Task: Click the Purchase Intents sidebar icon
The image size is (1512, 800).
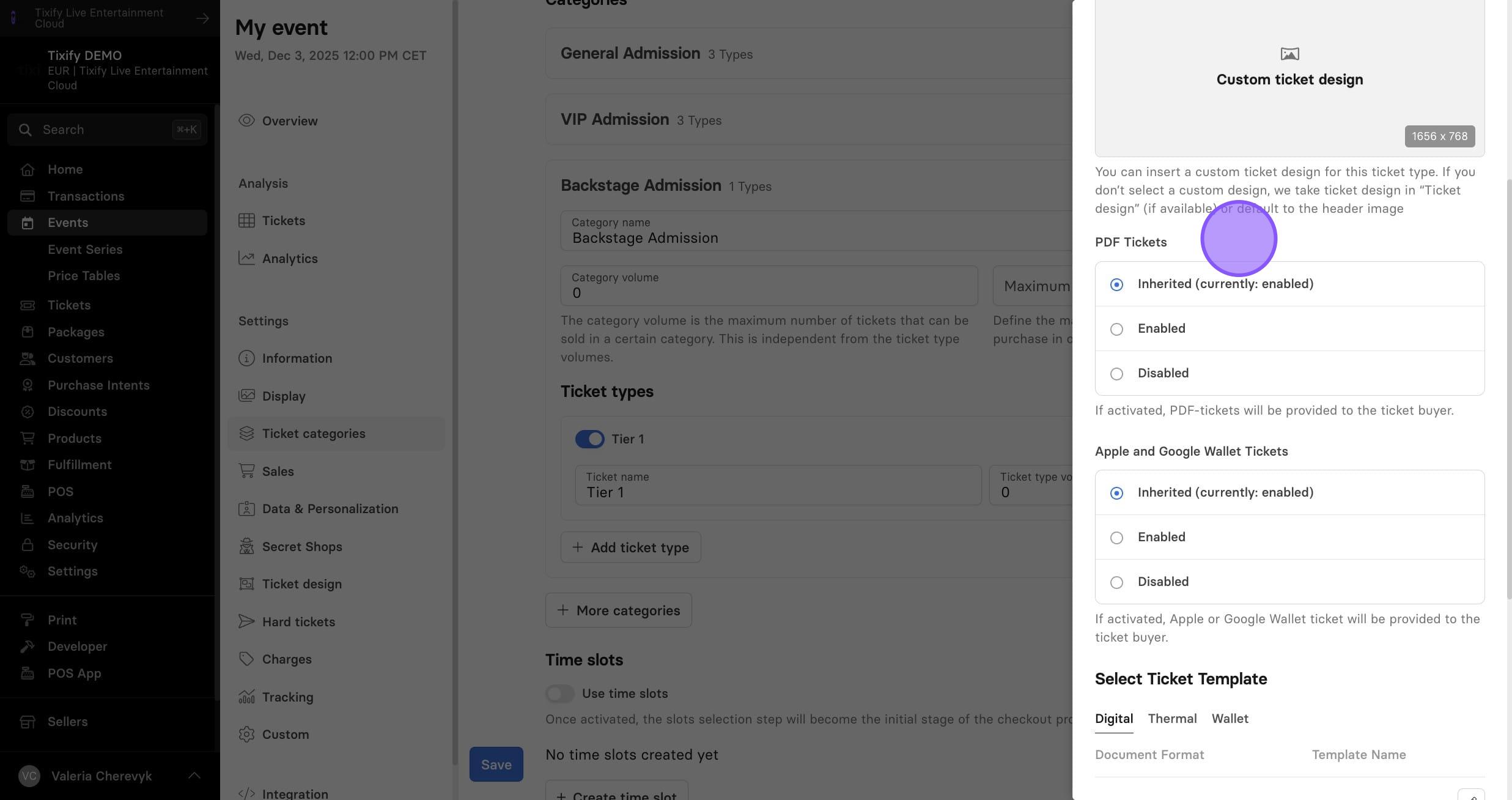Action: pyautogui.click(x=28, y=385)
